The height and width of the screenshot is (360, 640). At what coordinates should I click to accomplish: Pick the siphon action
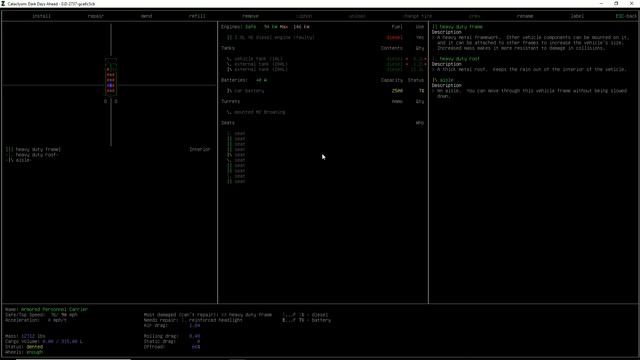(x=304, y=16)
